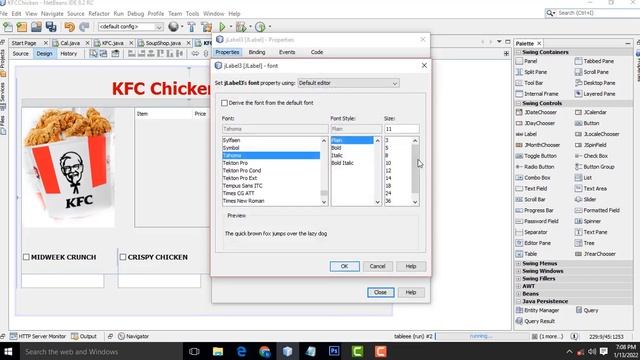Expand the Swing Fillers palette category
Screen dimensions: 640x360
pyautogui.click(x=518, y=279)
